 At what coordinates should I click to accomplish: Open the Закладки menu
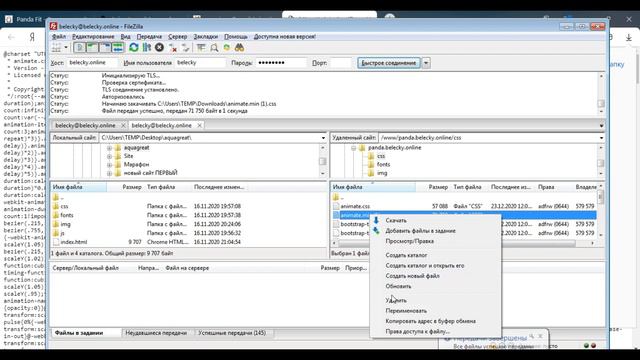coord(206,37)
